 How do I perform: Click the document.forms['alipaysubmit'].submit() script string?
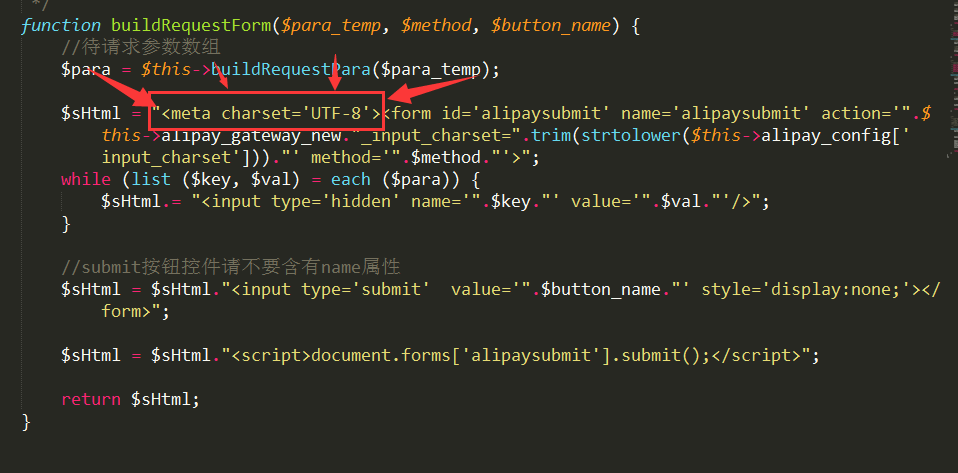pos(510,356)
